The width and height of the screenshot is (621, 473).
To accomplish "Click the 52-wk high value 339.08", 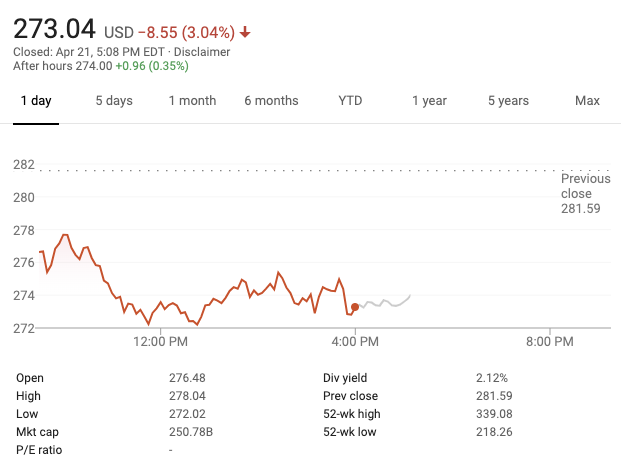I will click(495, 414).
